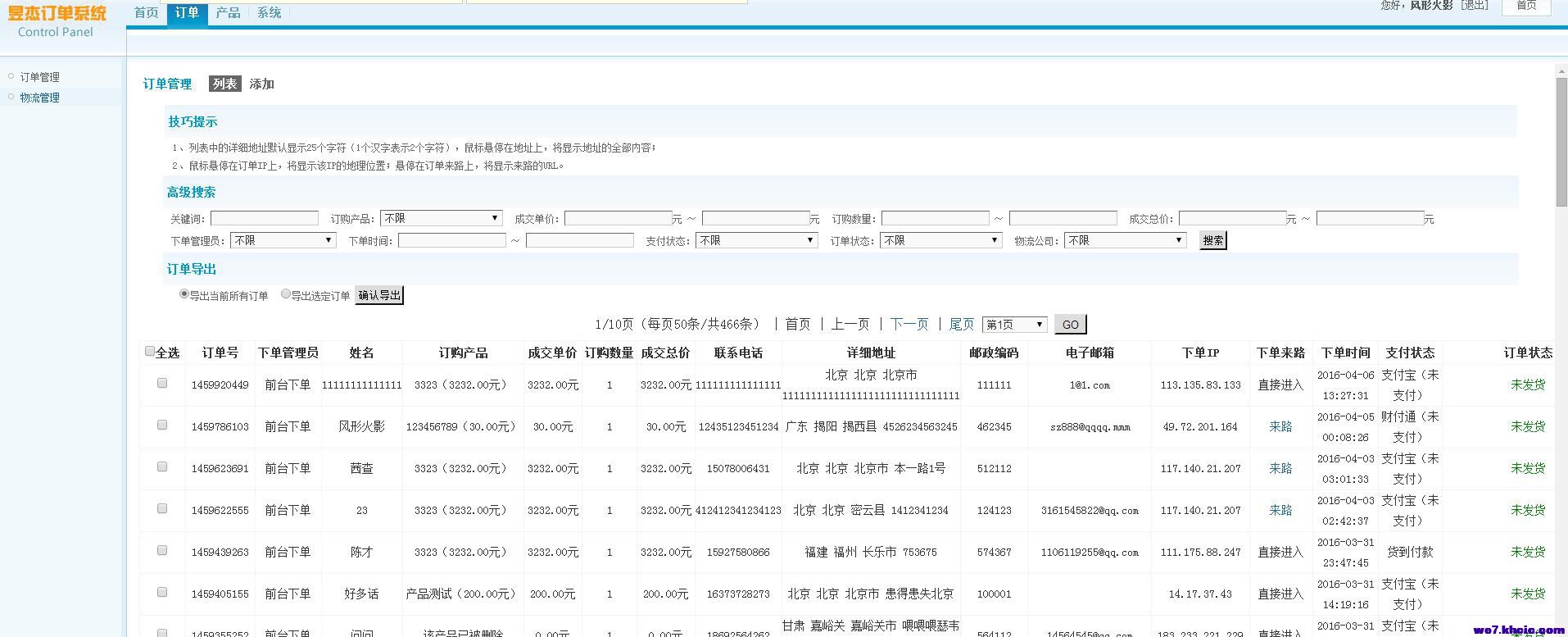Click customer name 风形火影 in table
Viewport: 1568px width, 637px height.
point(361,427)
